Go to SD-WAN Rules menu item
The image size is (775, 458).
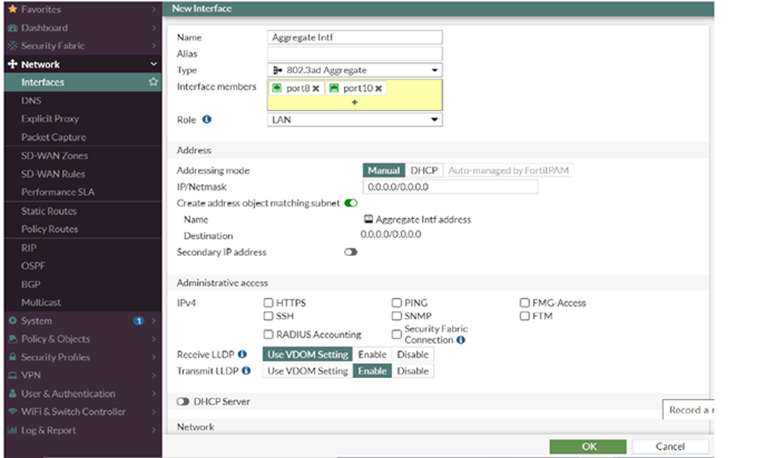[53, 174]
